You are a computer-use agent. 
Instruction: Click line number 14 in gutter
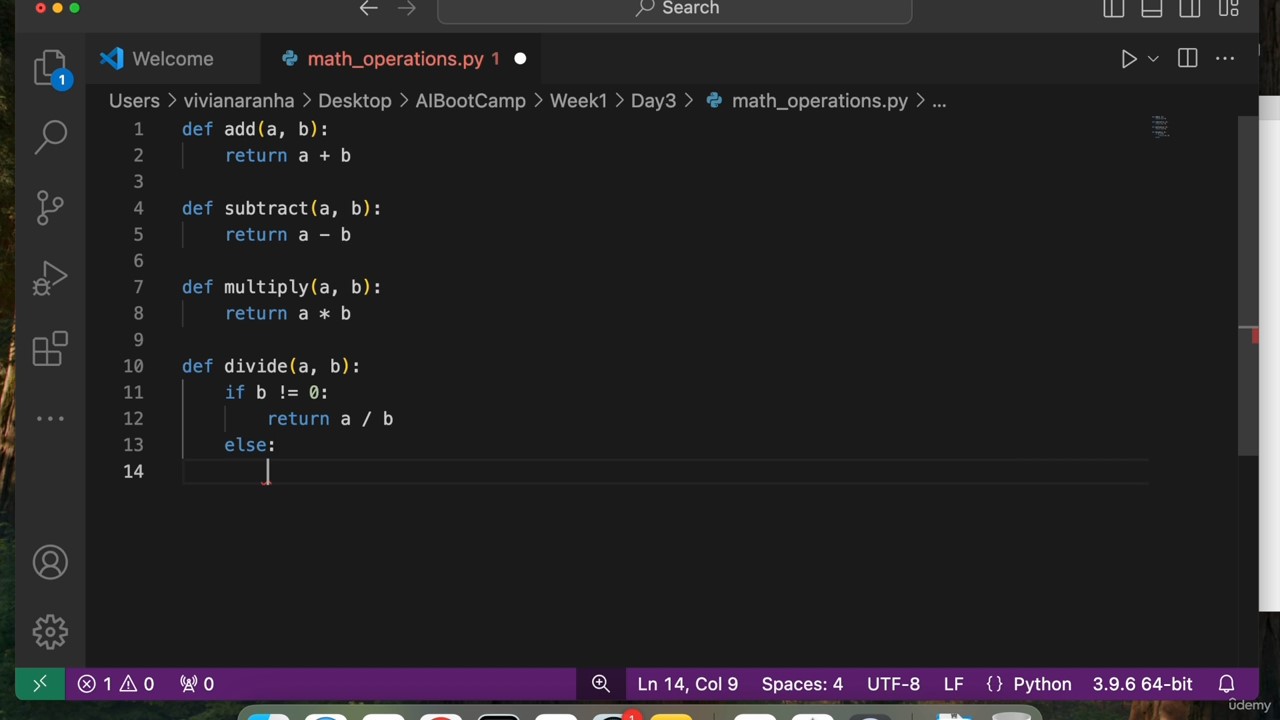tap(133, 471)
